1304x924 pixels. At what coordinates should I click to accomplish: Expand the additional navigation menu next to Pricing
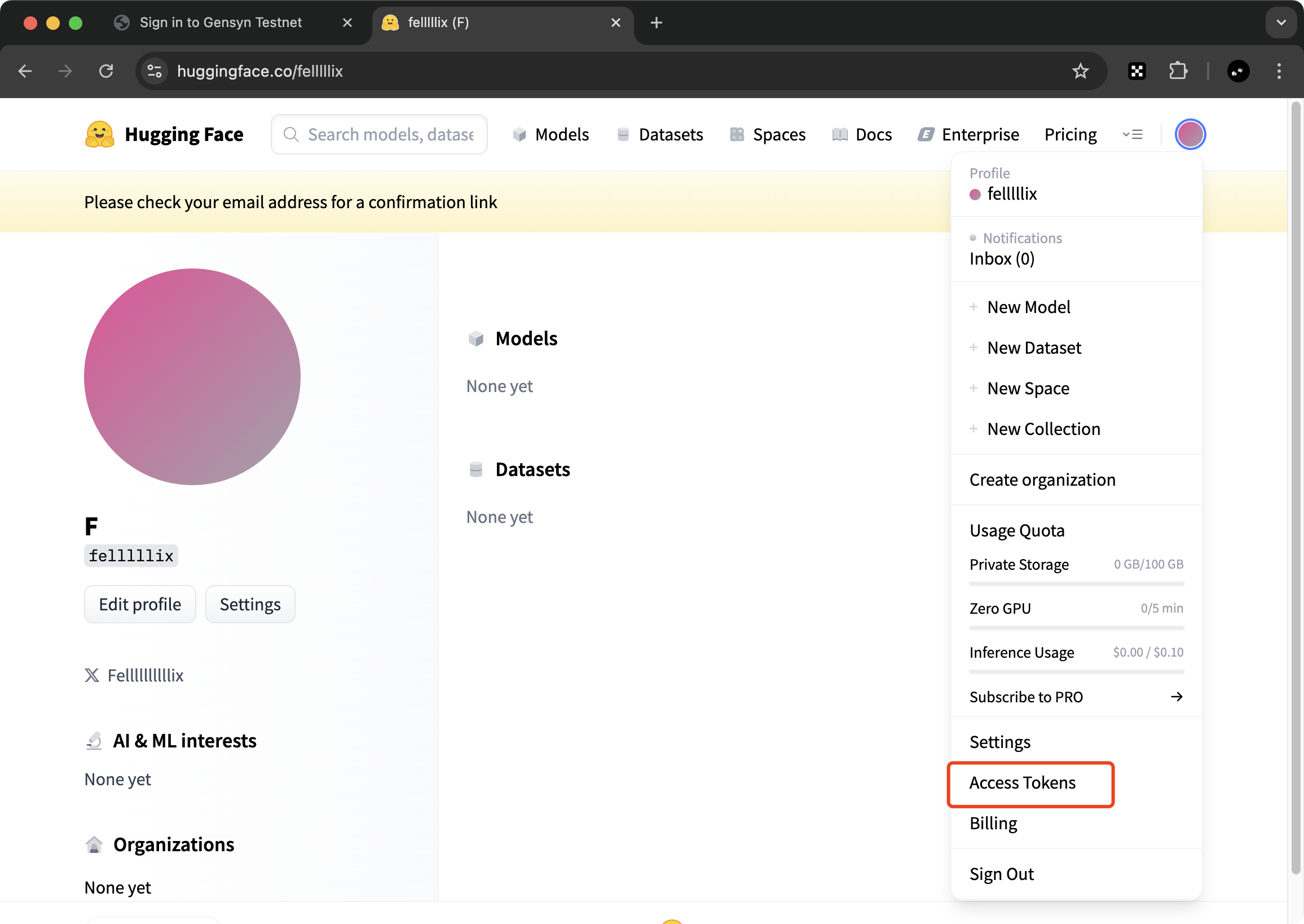1133,134
